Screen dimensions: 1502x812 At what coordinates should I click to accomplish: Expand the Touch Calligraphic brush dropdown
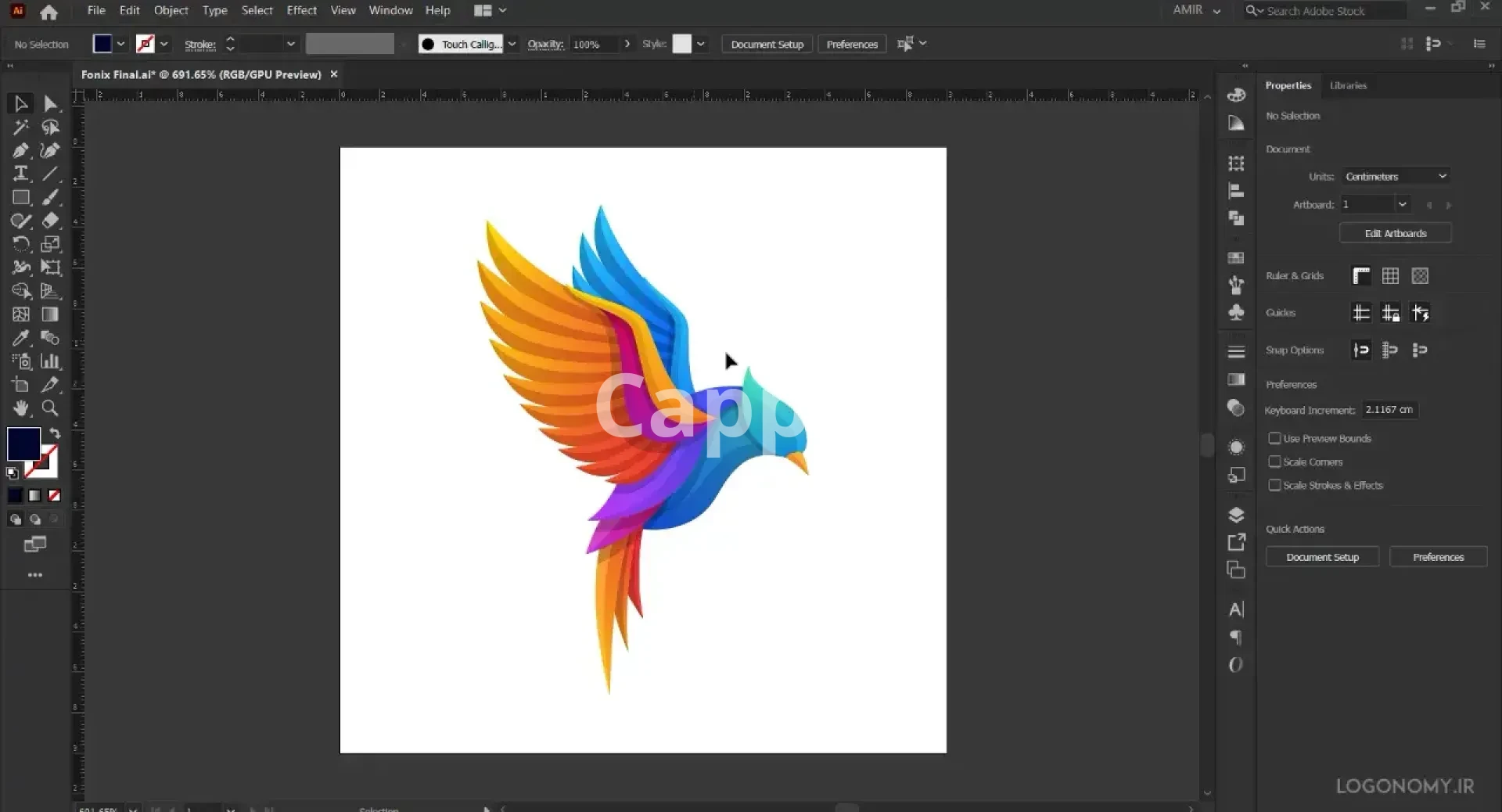[512, 44]
